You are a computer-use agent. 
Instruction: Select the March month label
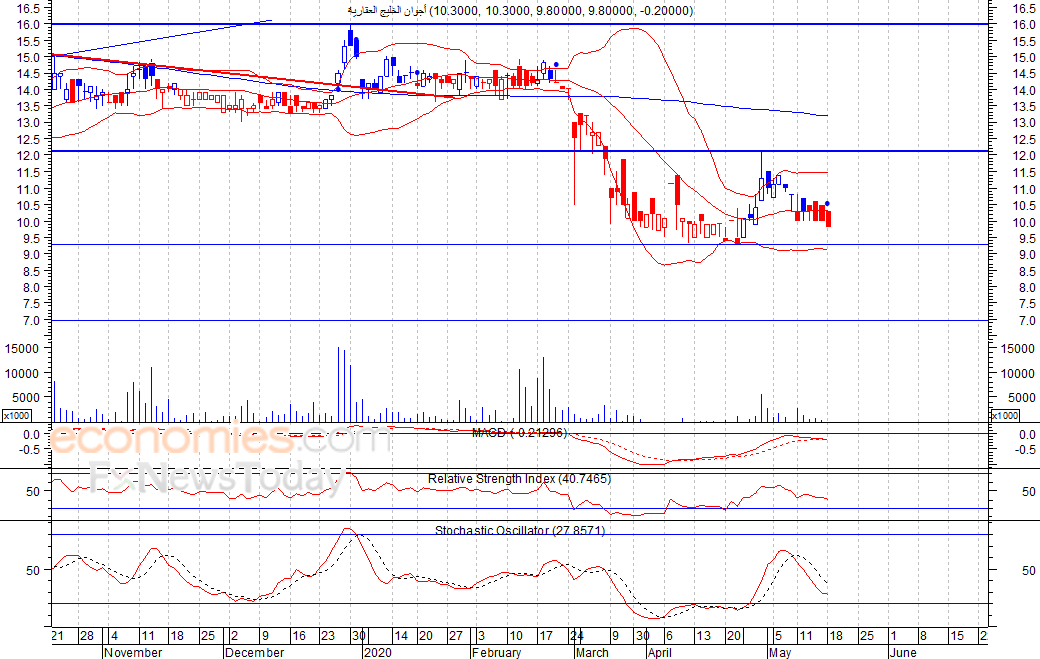tap(592, 652)
